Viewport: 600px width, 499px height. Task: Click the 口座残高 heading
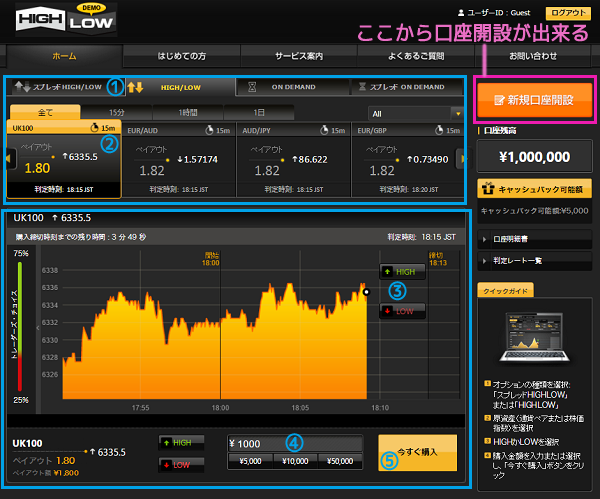(500, 130)
